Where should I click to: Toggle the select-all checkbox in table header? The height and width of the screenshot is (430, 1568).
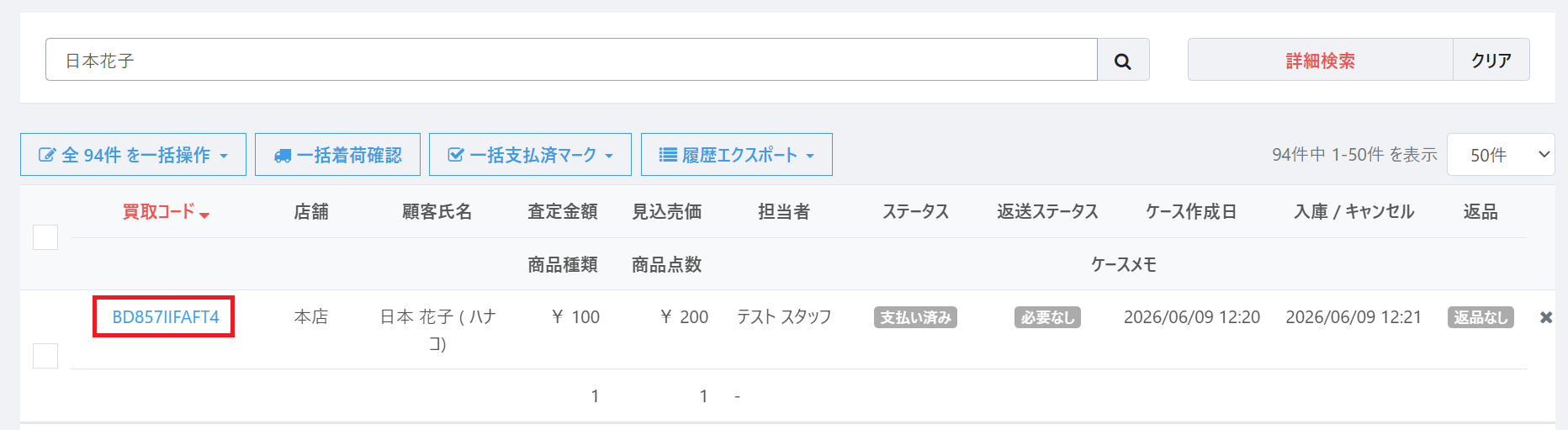45,237
